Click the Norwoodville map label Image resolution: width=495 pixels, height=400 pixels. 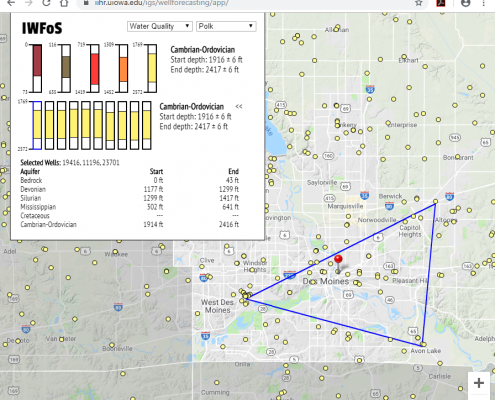point(377,220)
